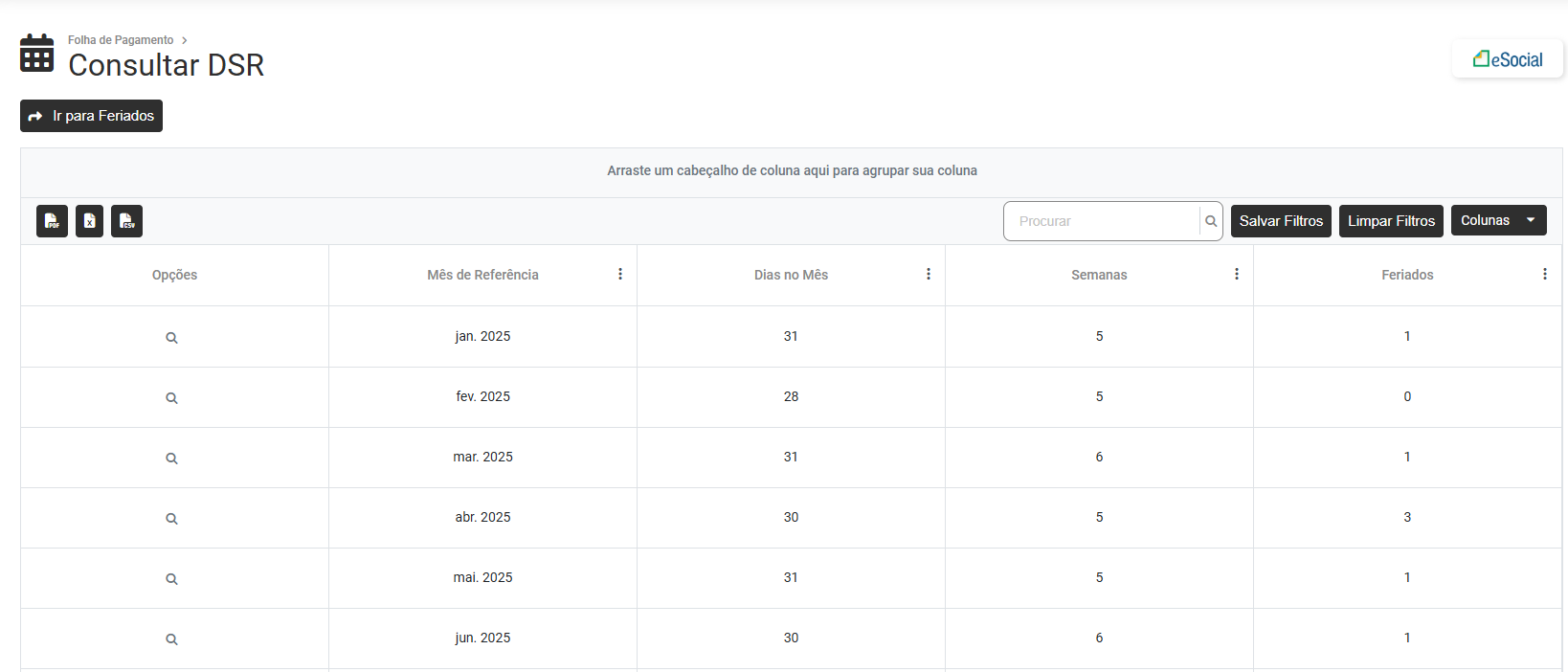The image size is (1568, 672).
Task: Sort by Mês de Referência header
Action: (482, 275)
